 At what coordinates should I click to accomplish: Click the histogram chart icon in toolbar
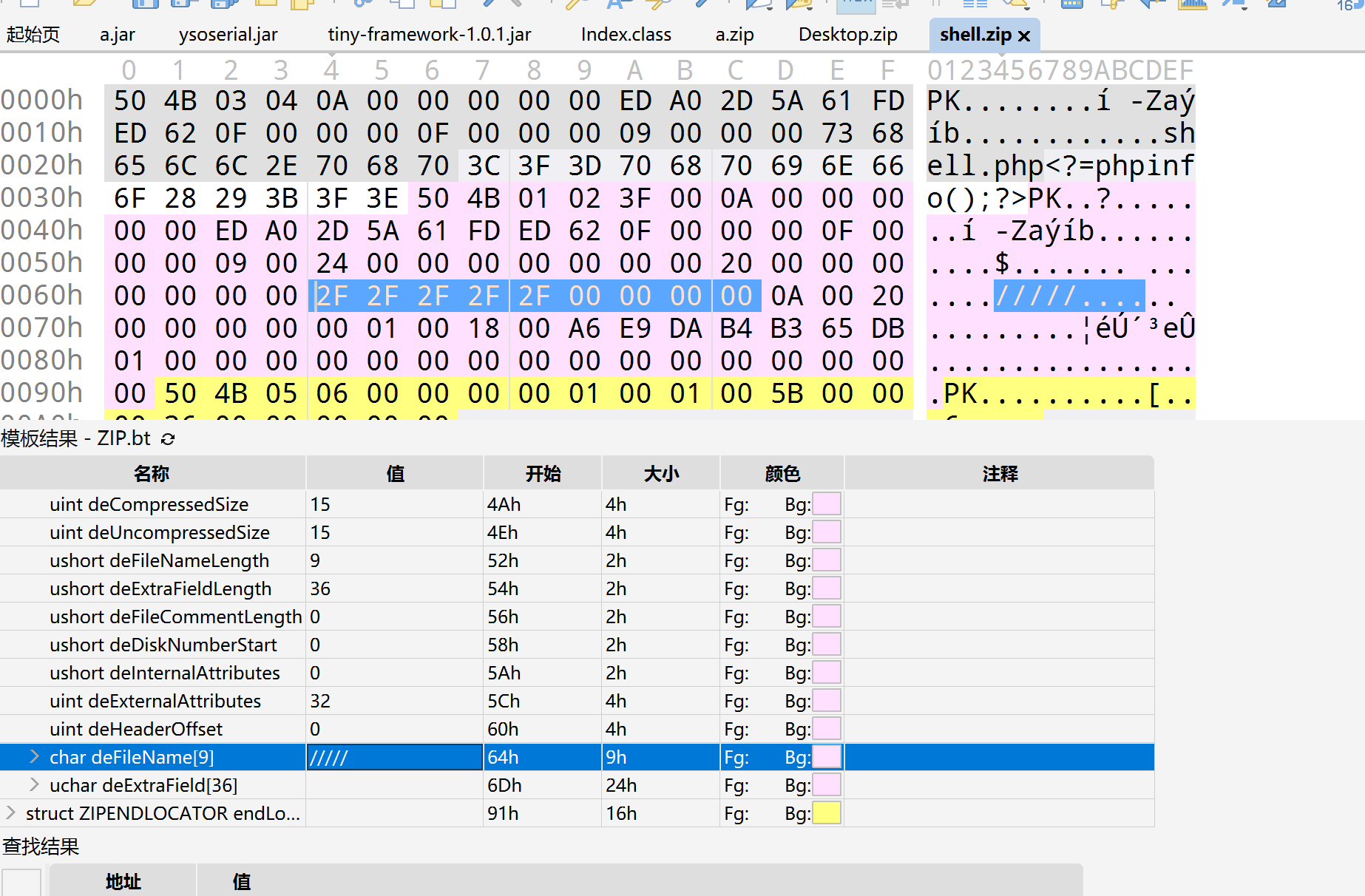tap(1193, 3)
